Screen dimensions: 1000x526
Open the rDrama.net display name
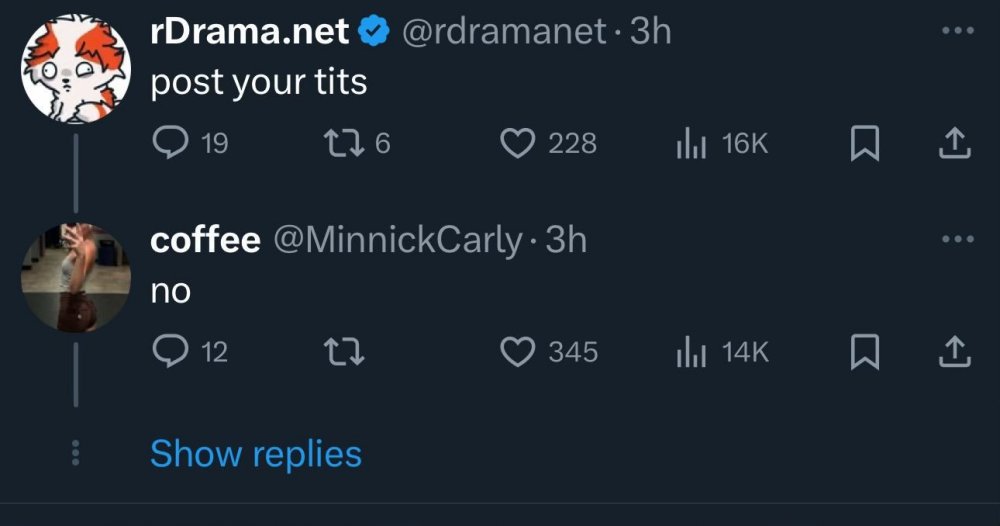coord(249,32)
